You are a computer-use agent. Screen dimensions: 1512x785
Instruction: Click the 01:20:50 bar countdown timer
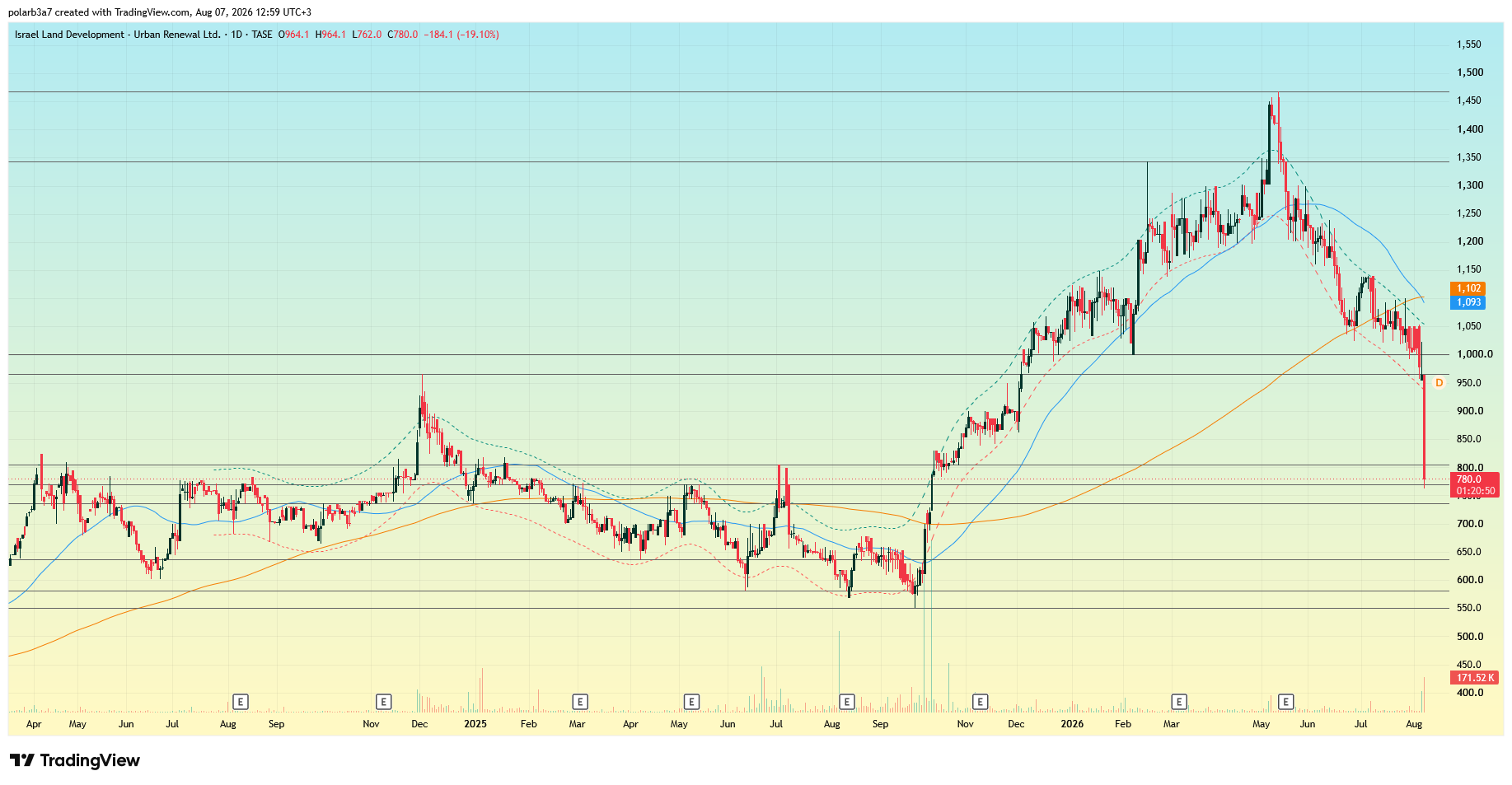point(1474,491)
